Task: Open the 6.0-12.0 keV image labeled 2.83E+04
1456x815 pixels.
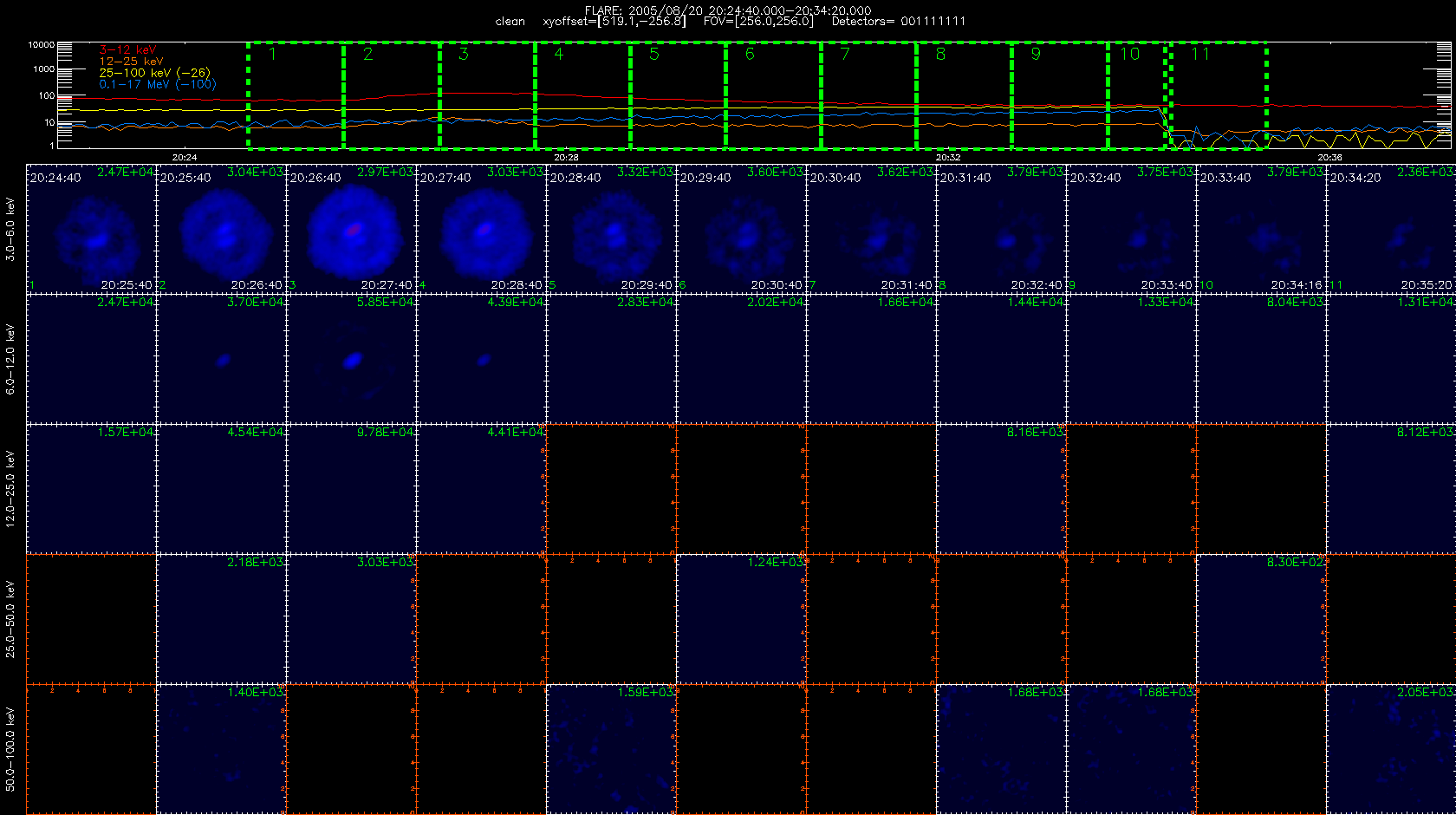Action: (x=612, y=359)
